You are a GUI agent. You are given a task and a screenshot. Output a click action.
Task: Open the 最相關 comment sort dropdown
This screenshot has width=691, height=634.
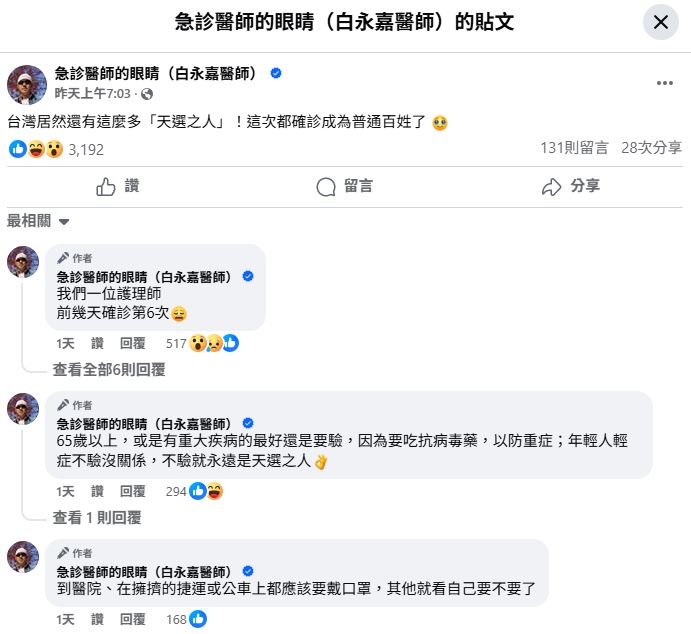(39, 221)
